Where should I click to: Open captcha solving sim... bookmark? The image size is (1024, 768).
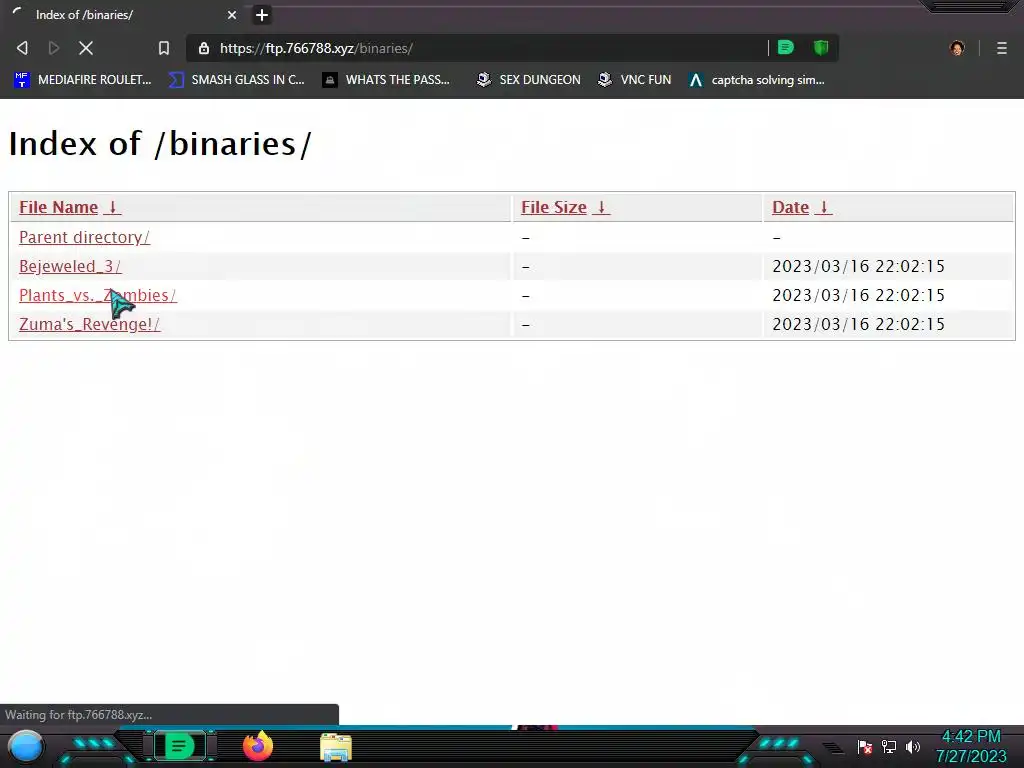[757, 80]
